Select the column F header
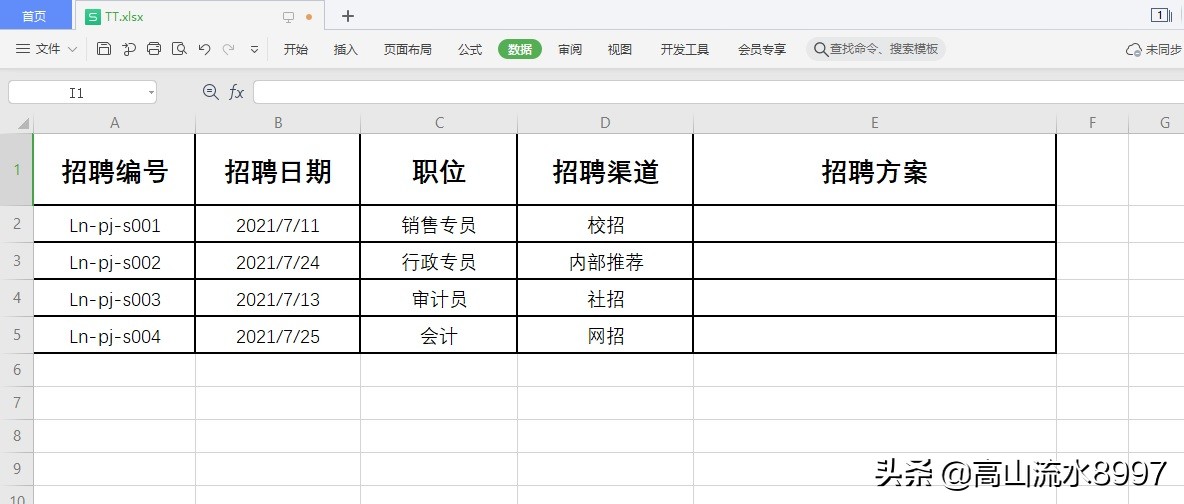The height and width of the screenshot is (504, 1184). tap(1092, 123)
